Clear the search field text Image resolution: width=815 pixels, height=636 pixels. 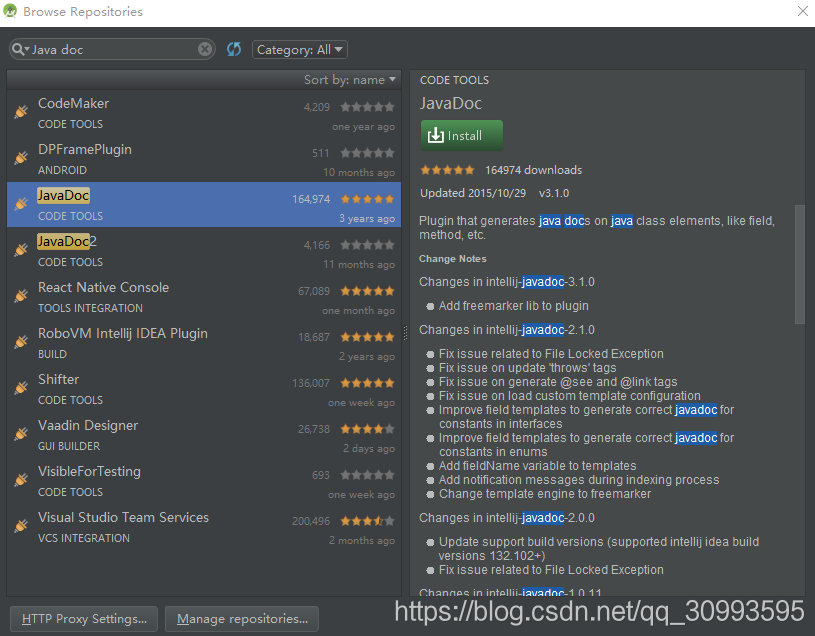[205, 49]
